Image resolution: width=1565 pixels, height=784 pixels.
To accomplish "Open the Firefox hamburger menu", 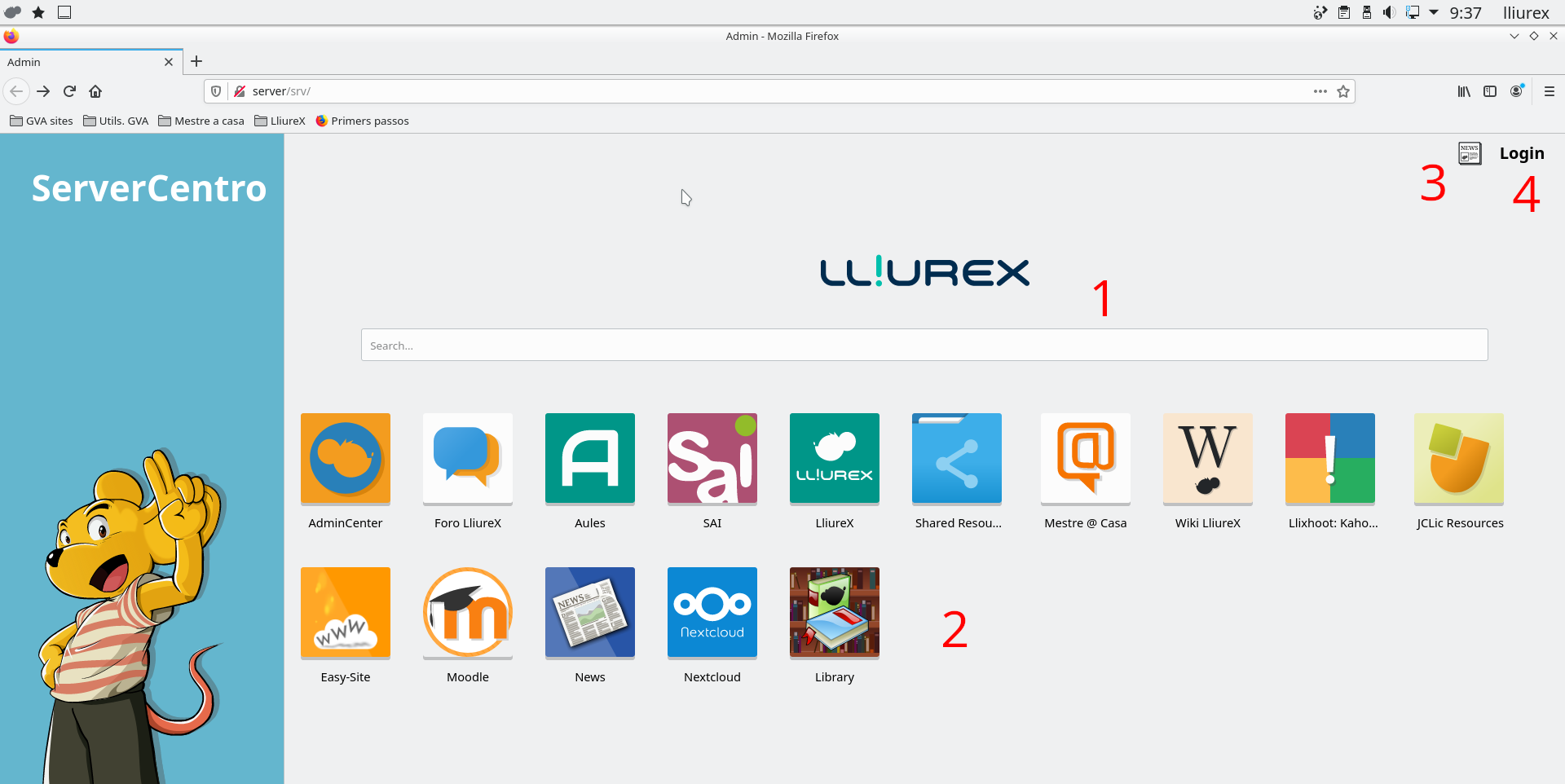I will click(x=1549, y=91).
